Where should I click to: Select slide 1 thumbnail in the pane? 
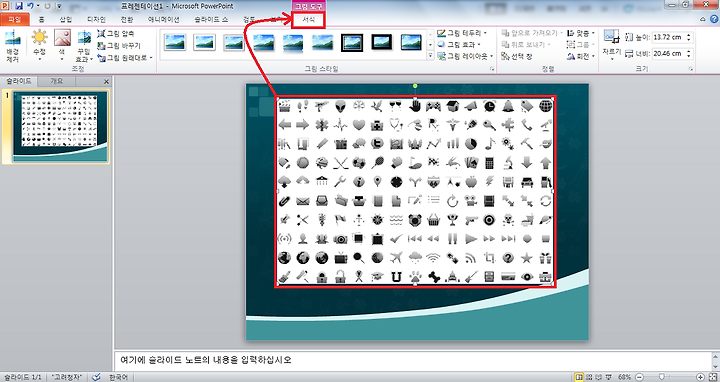pos(60,126)
